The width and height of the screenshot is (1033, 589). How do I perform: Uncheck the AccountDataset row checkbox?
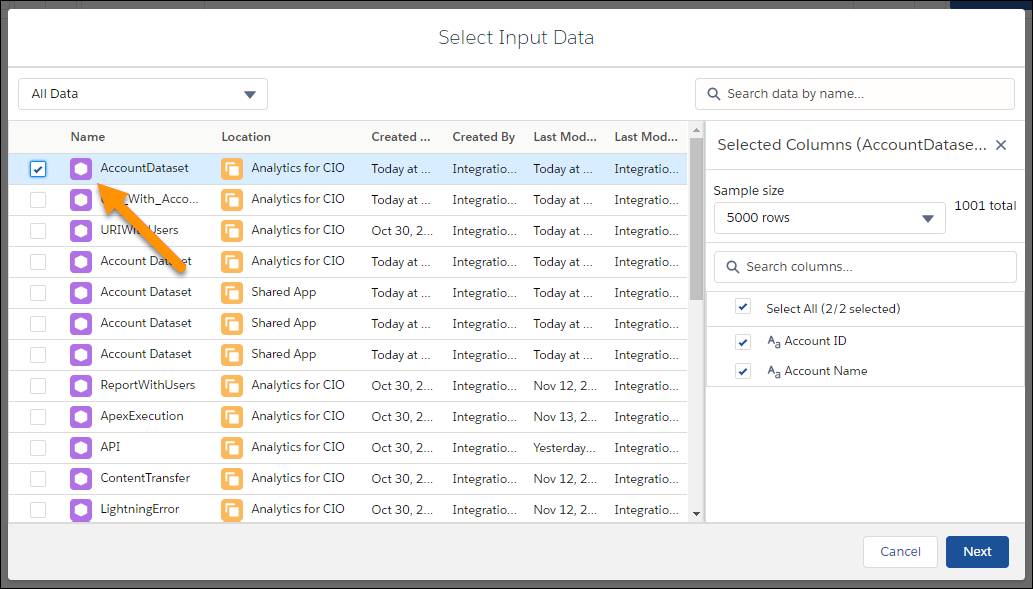[38, 169]
